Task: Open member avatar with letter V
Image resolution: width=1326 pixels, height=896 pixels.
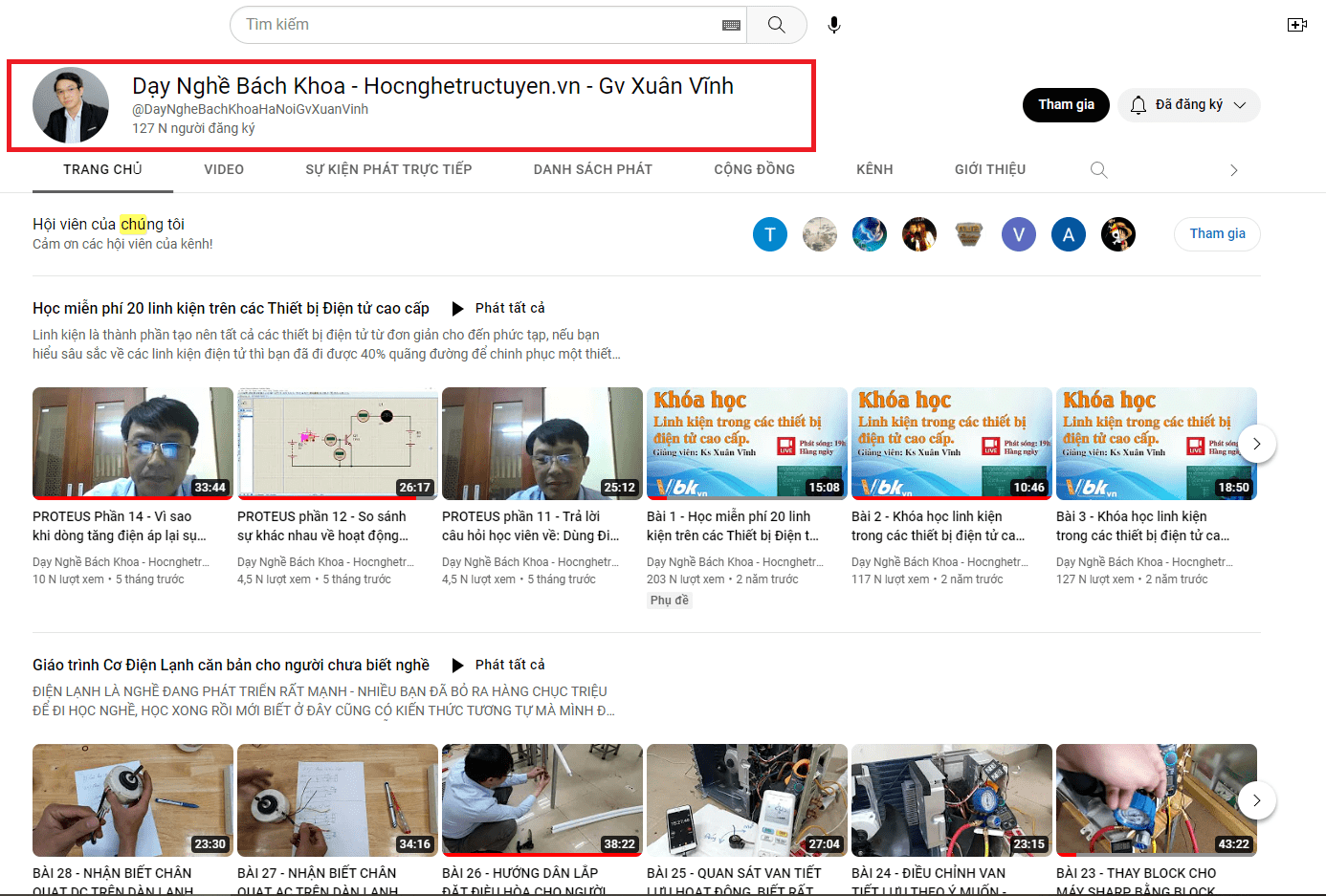Action: [1019, 234]
